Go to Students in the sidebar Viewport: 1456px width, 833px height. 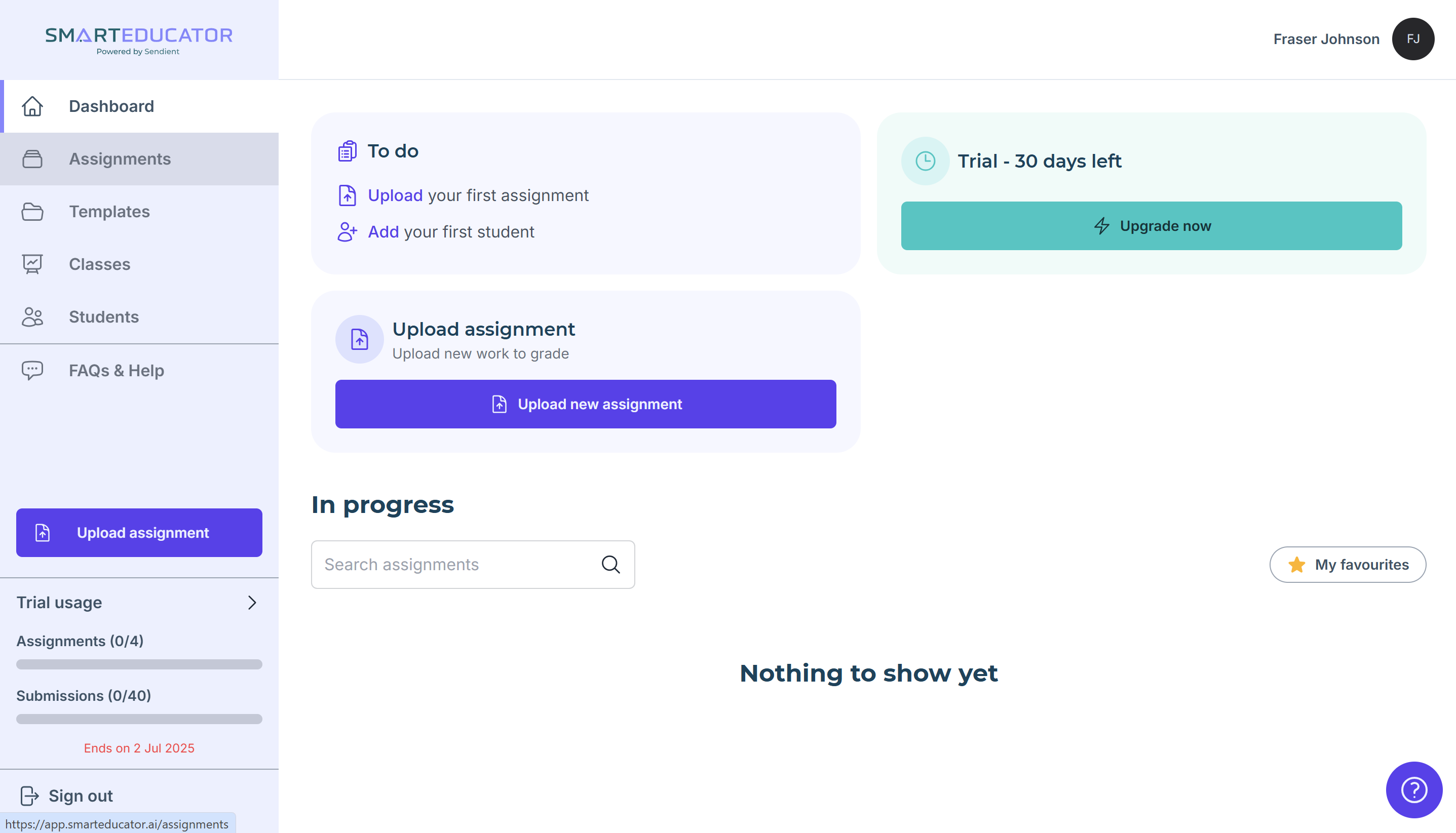click(103, 317)
